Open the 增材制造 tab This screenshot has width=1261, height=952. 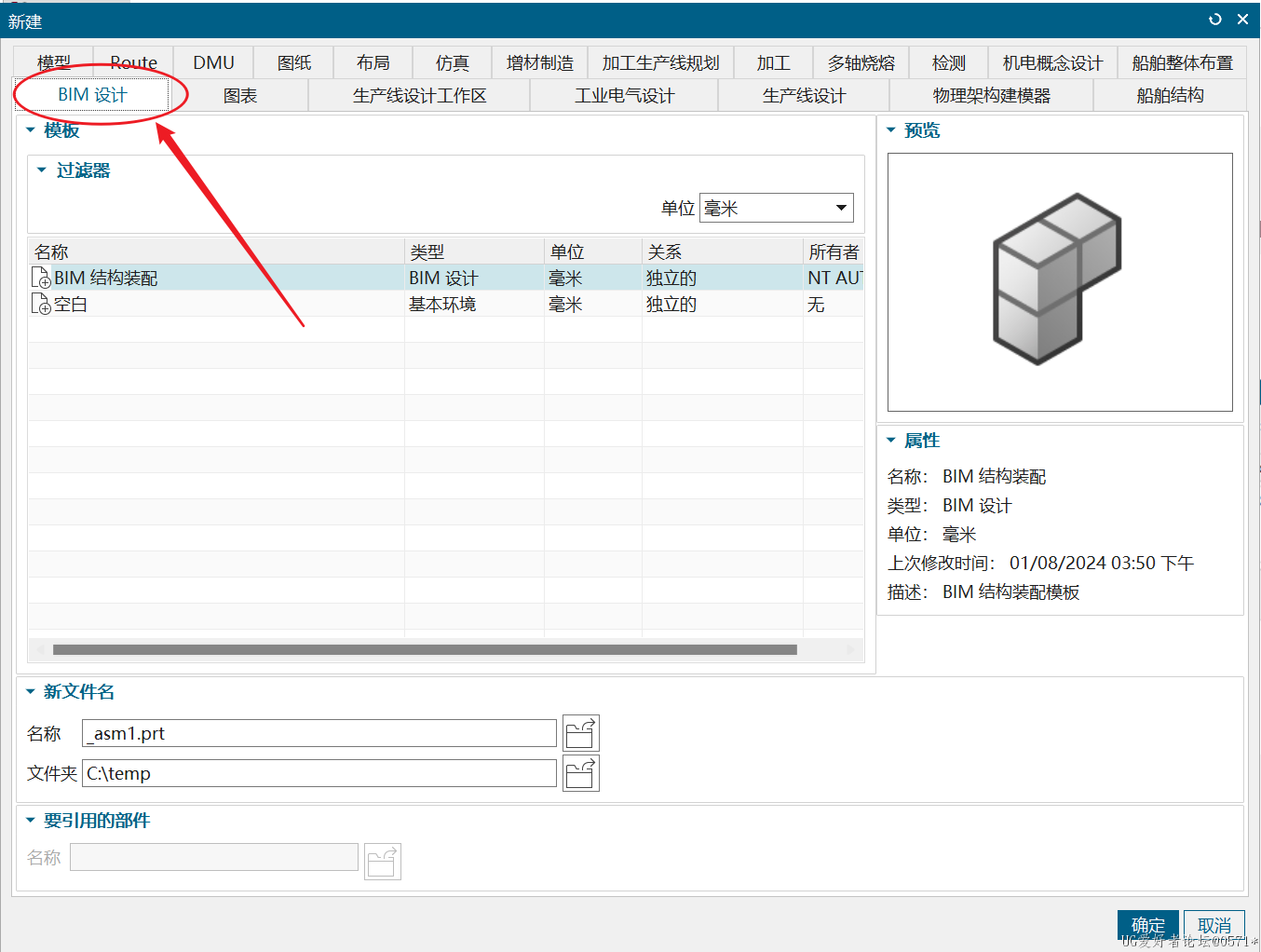(540, 62)
